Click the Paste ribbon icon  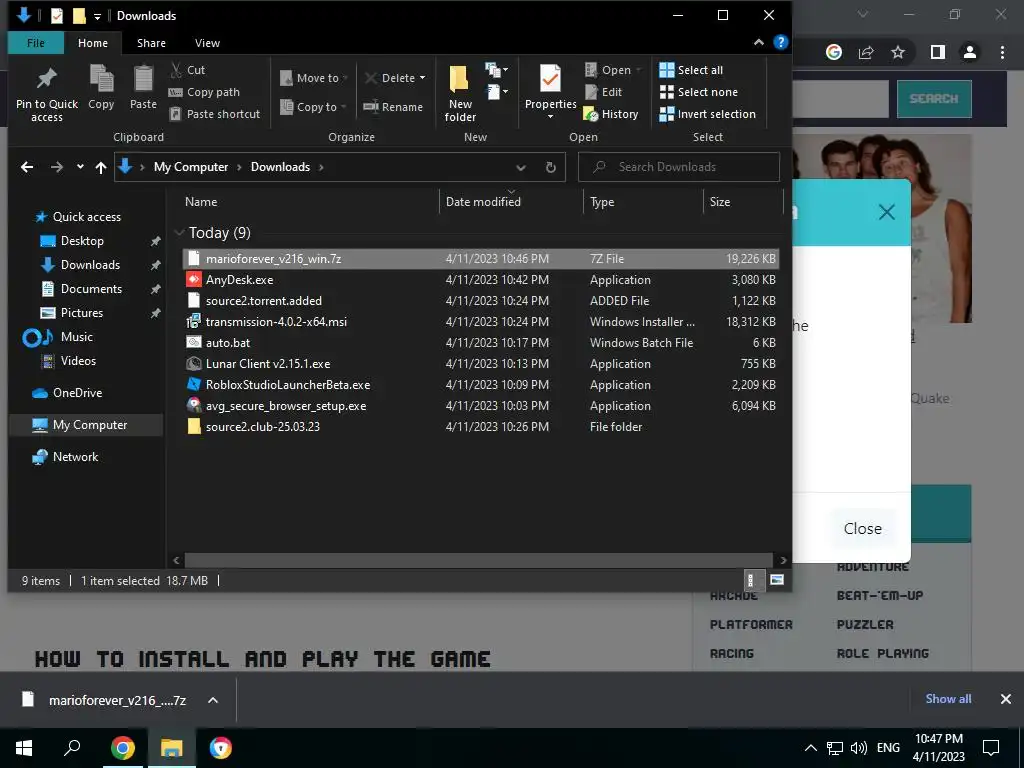(x=143, y=80)
